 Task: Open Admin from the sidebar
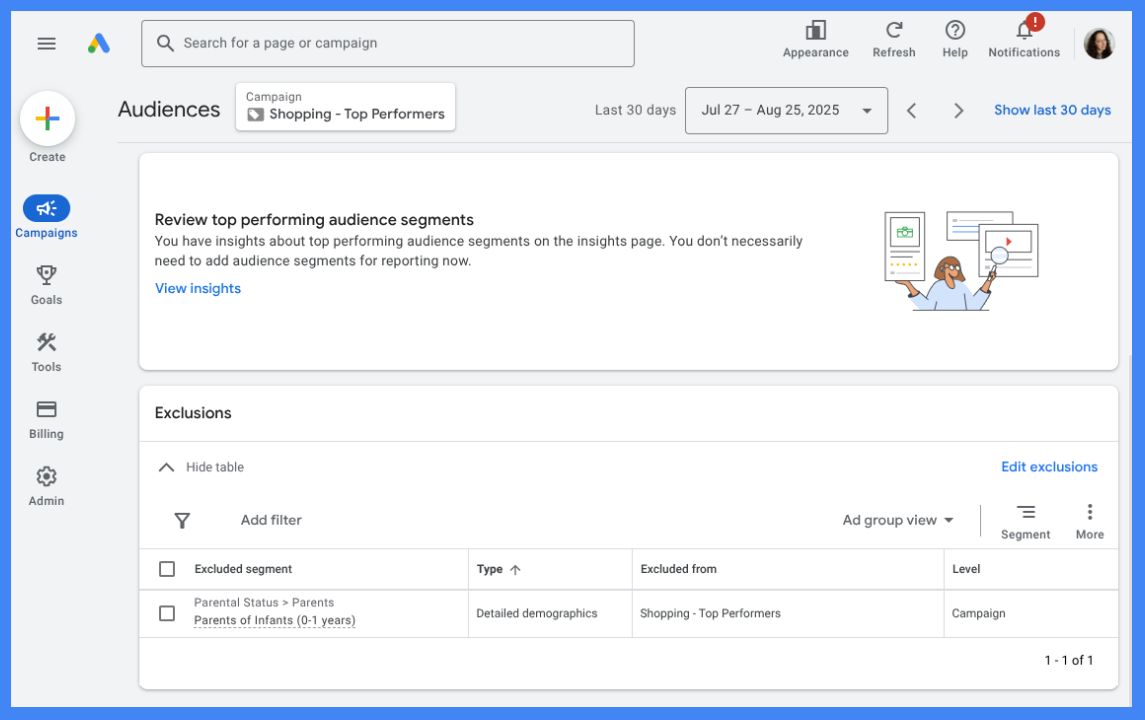[46, 478]
